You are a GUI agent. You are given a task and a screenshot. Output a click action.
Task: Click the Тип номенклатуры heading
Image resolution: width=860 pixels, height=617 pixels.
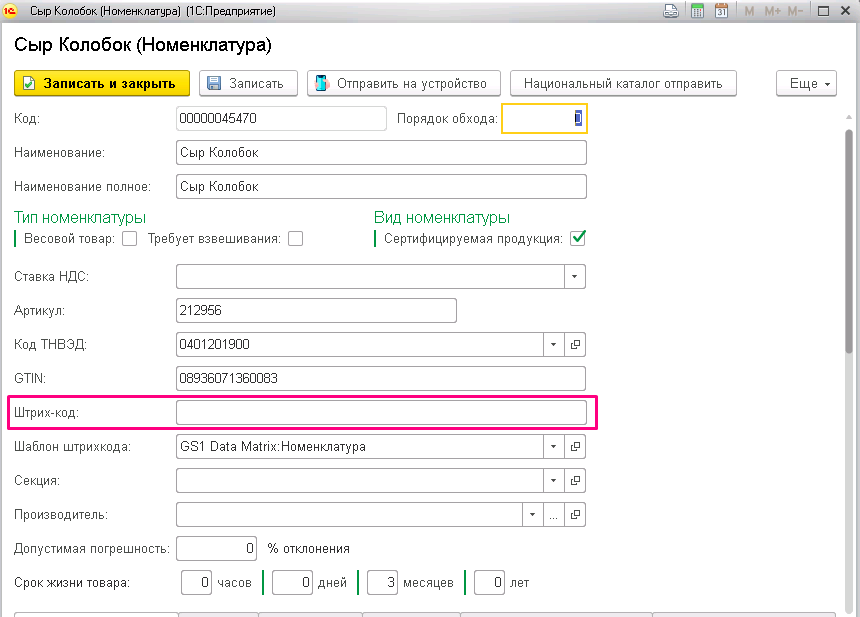point(80,218)
